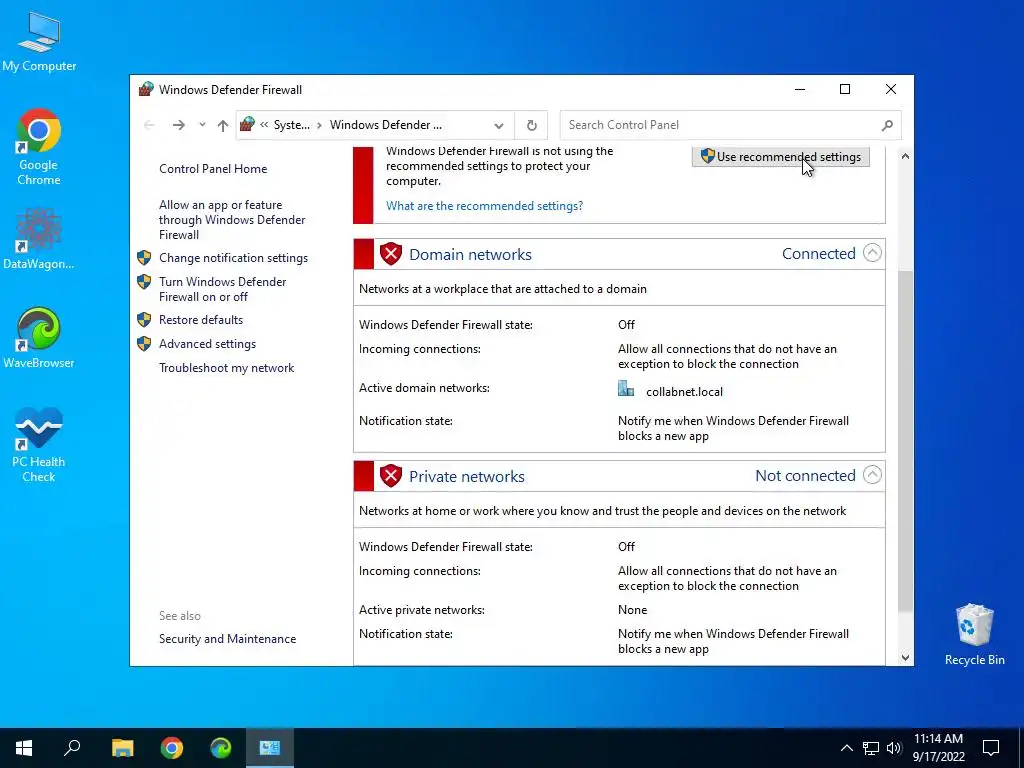Image resolution: width=1024 pixels, height=768 pixels.
Task: Click the Search Control Panel field
Action: click(x=730, y=125)
